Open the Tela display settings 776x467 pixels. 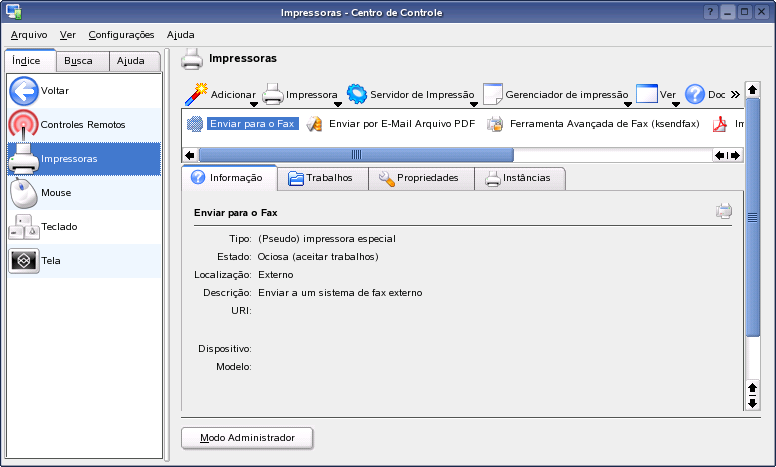[85, 261]
